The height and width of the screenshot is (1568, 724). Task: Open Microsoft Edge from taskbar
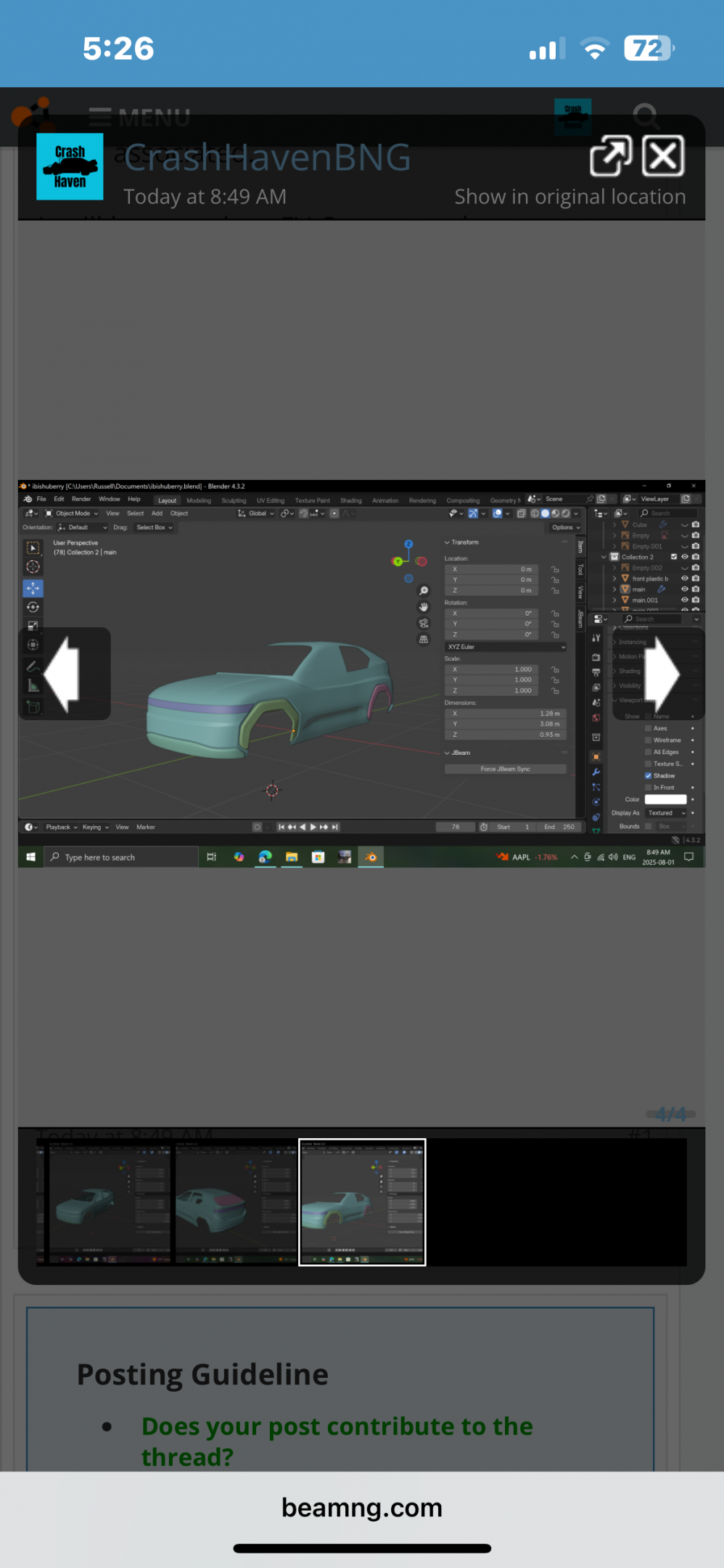(266, 857)
